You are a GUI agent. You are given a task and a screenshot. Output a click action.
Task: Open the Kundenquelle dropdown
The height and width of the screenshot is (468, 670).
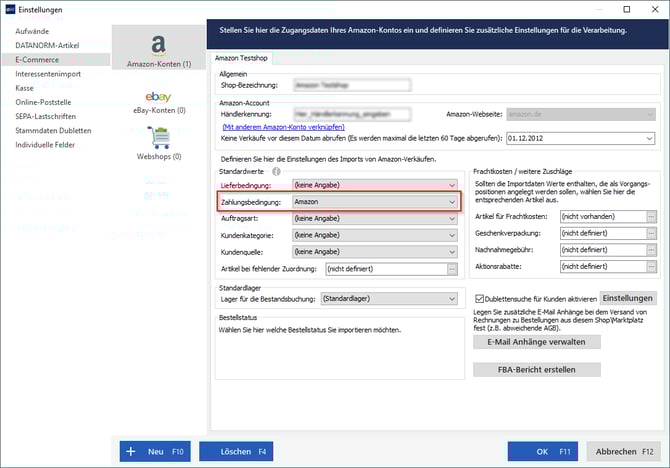coord(375,252)
